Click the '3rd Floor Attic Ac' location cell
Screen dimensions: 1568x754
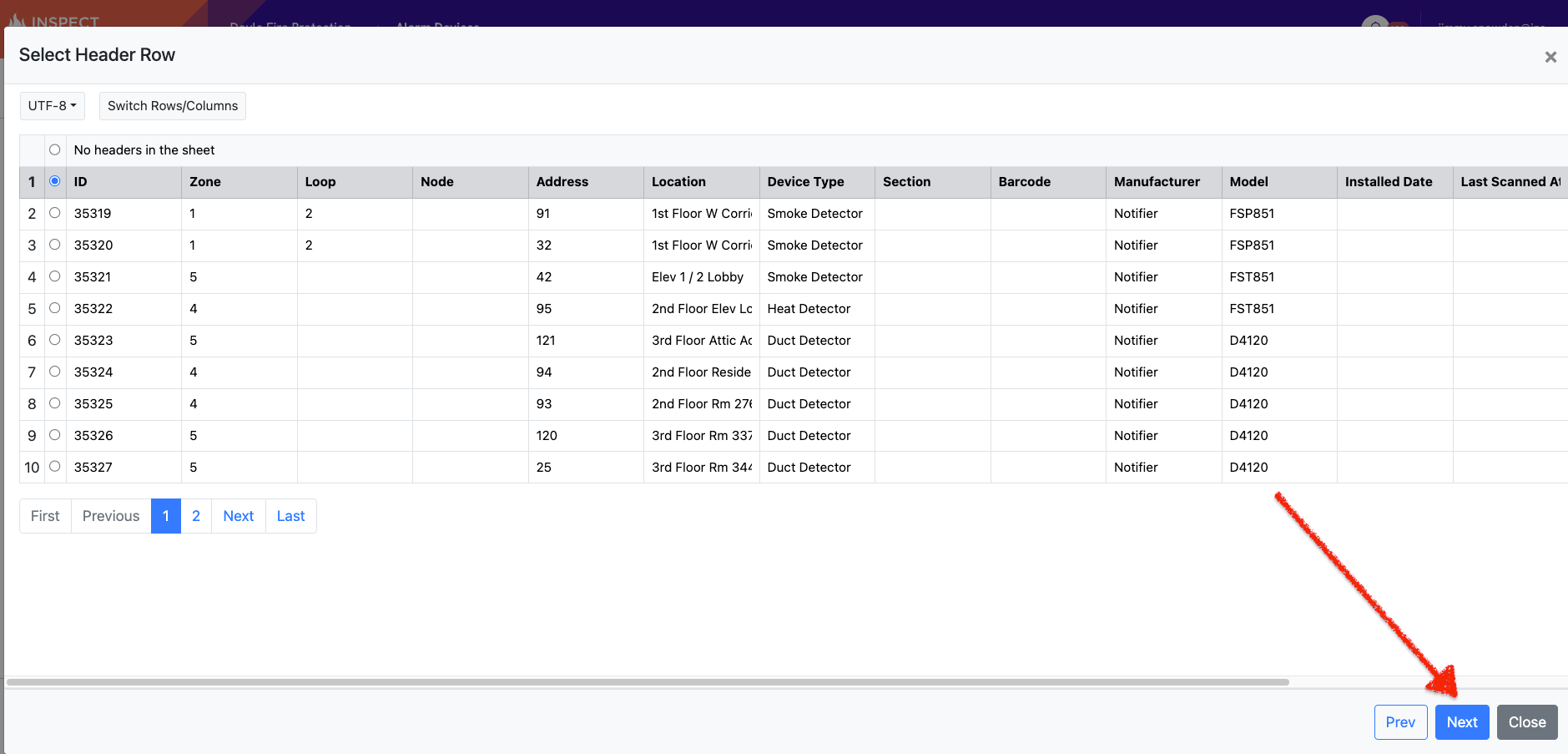[x=702, y=341]
